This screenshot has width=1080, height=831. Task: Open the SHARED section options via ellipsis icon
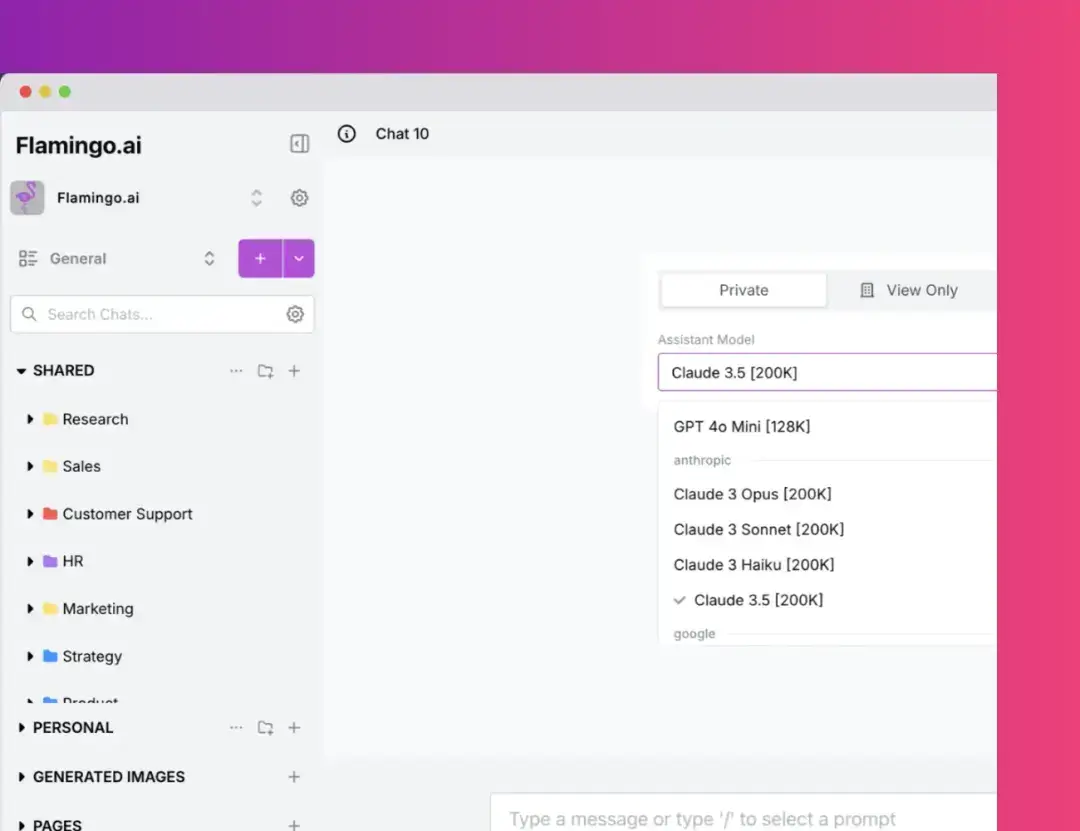click(236, 371)
